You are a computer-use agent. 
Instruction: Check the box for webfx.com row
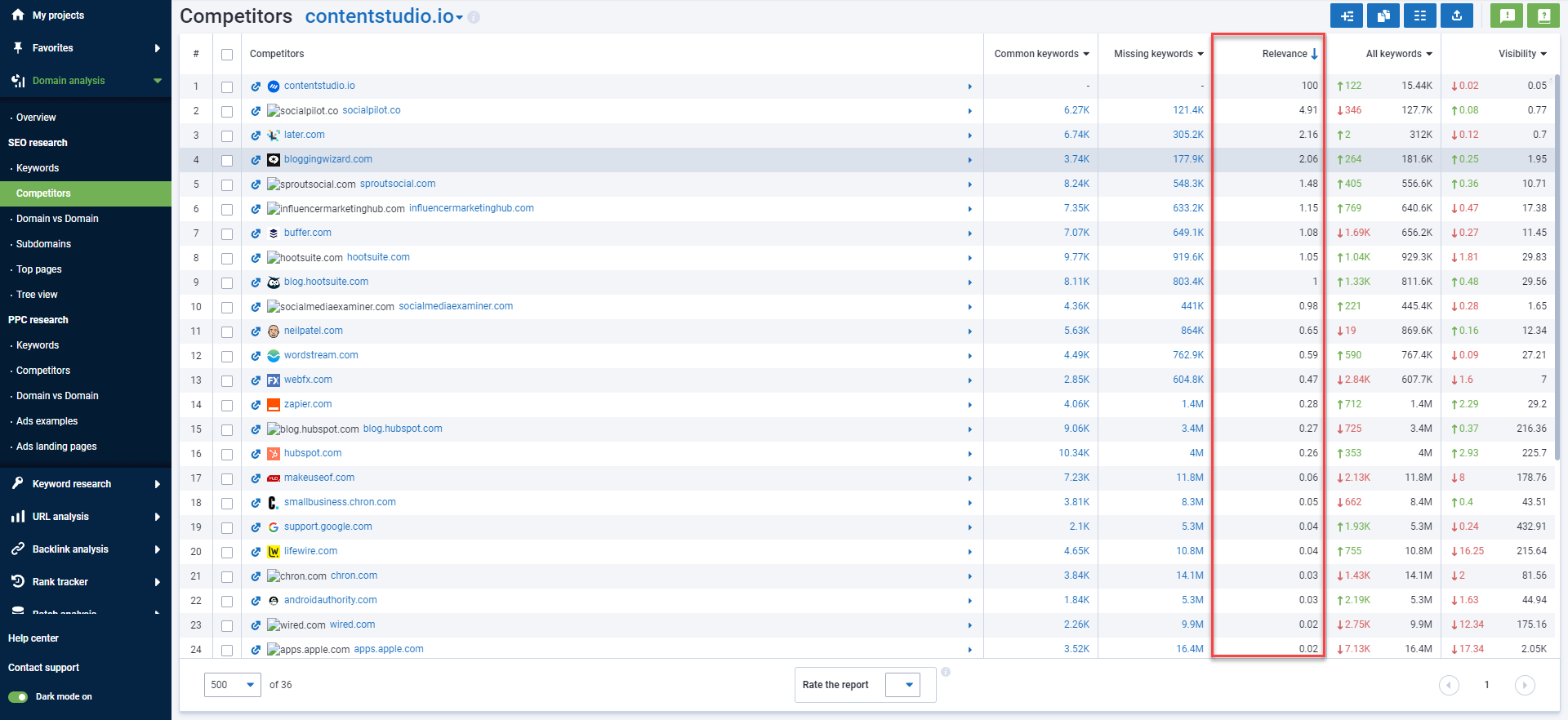click(227, 380)
